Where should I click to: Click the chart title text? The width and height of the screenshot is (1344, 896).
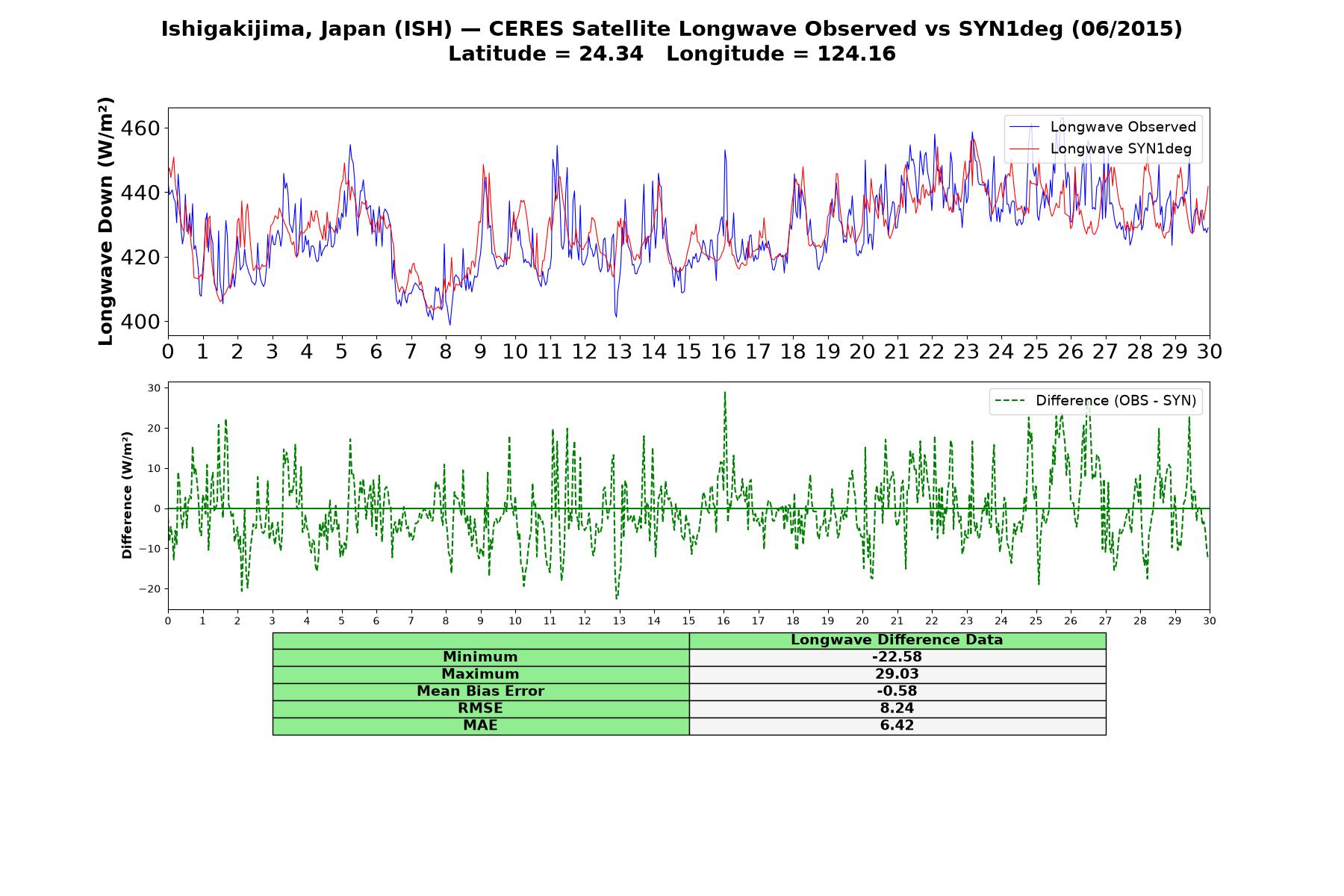pos(672,29)
